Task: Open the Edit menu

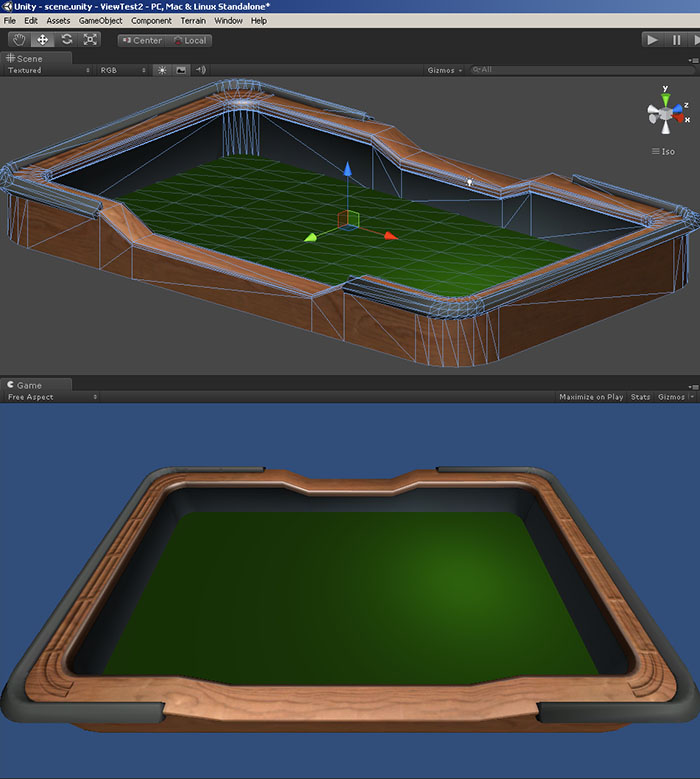Action: (x=31, y=20)
